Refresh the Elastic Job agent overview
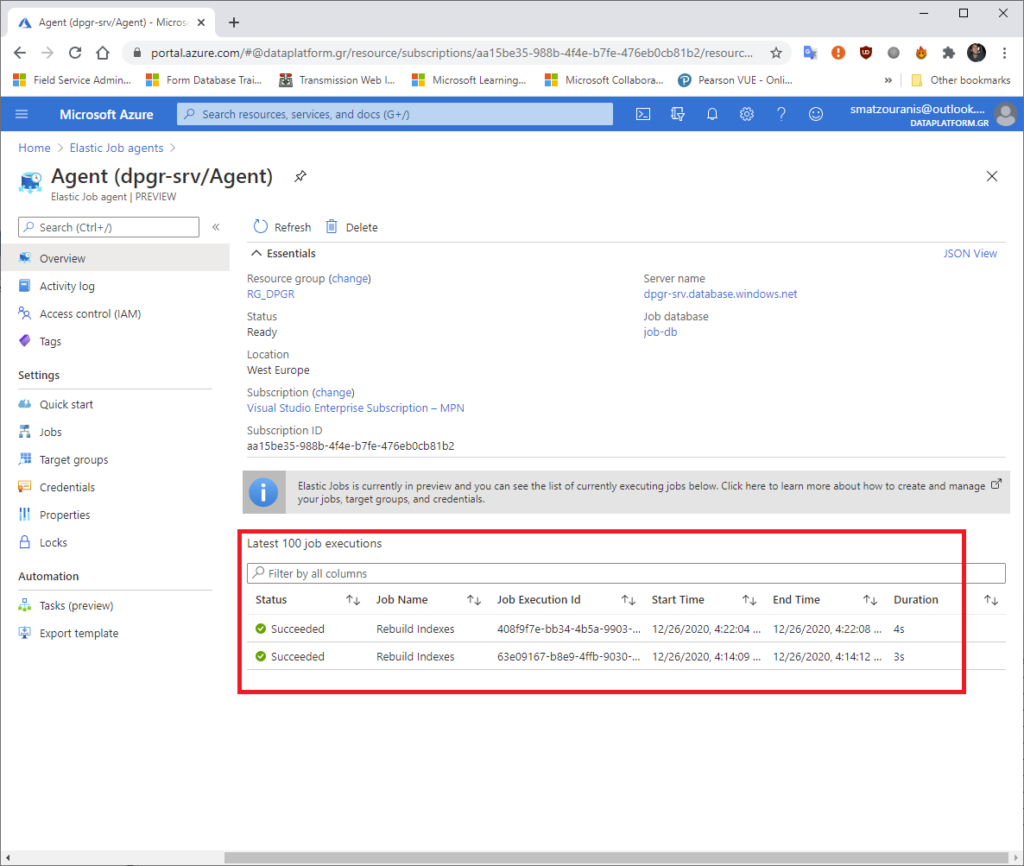 [282, 227]
